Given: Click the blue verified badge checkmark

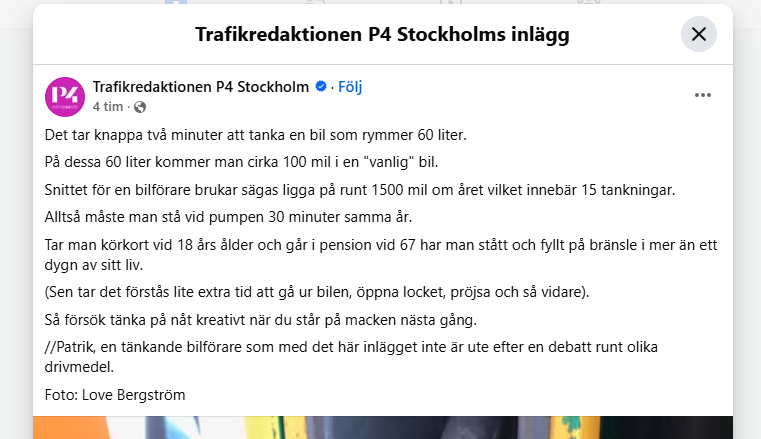Looking at the screenshot, I should click(321, 86).
